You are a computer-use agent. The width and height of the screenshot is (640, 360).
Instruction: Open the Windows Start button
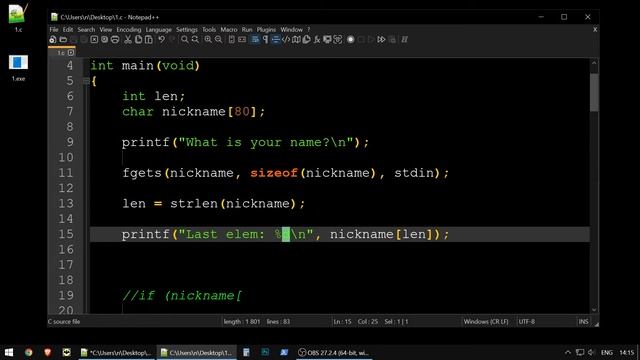click(x=9, y=352)
